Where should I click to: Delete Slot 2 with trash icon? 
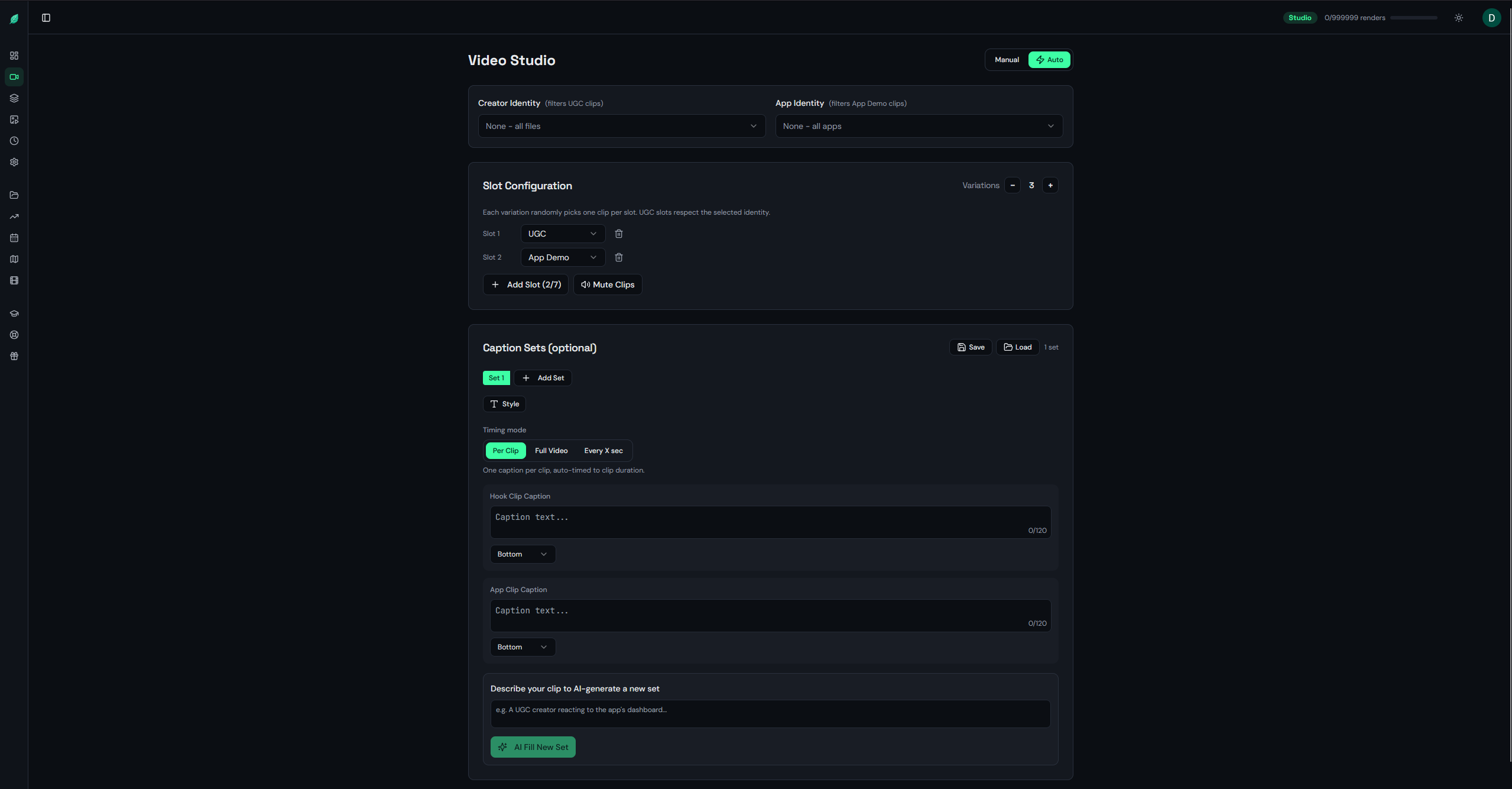point(618,257)
